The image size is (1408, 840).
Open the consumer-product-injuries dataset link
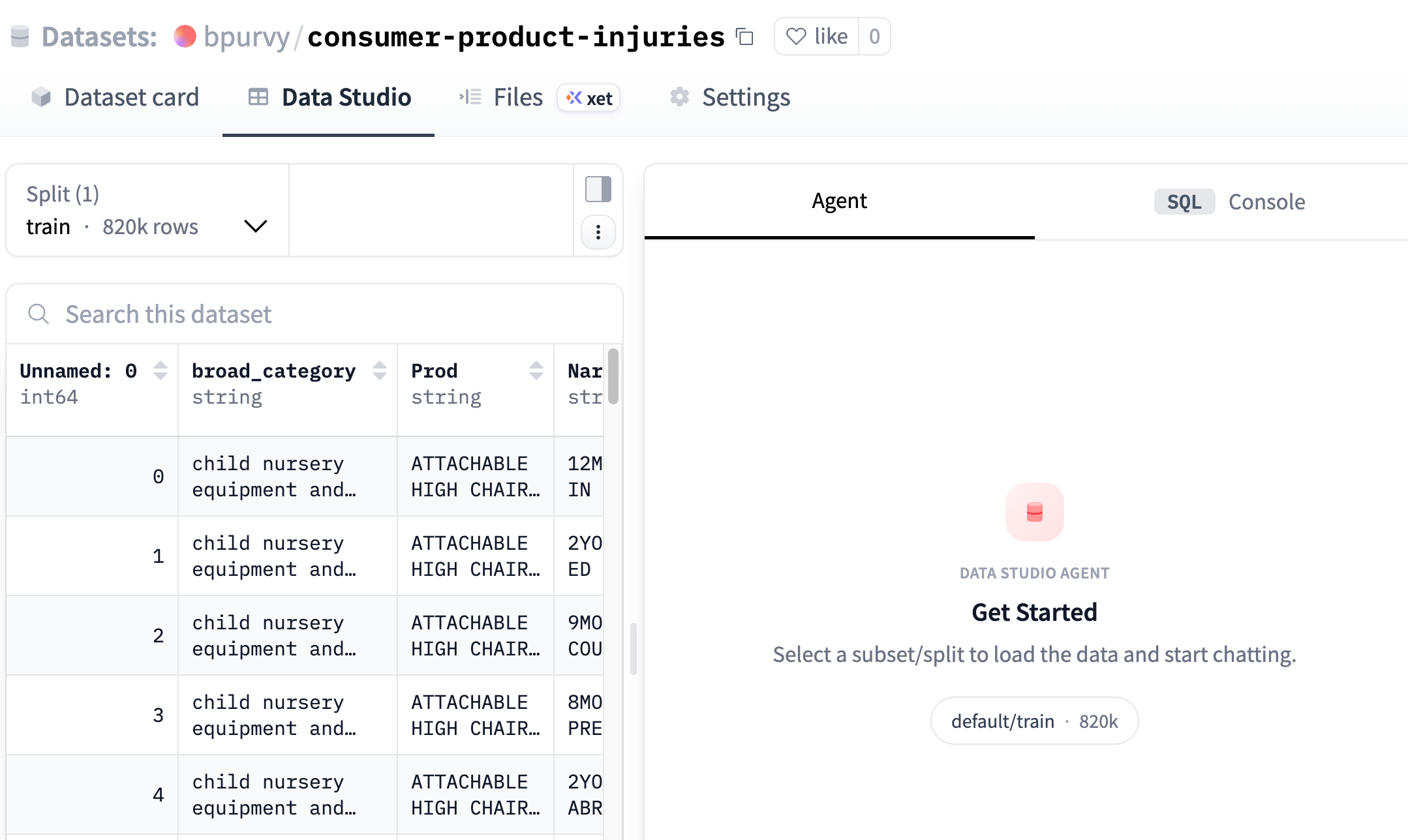coord(516,37)
